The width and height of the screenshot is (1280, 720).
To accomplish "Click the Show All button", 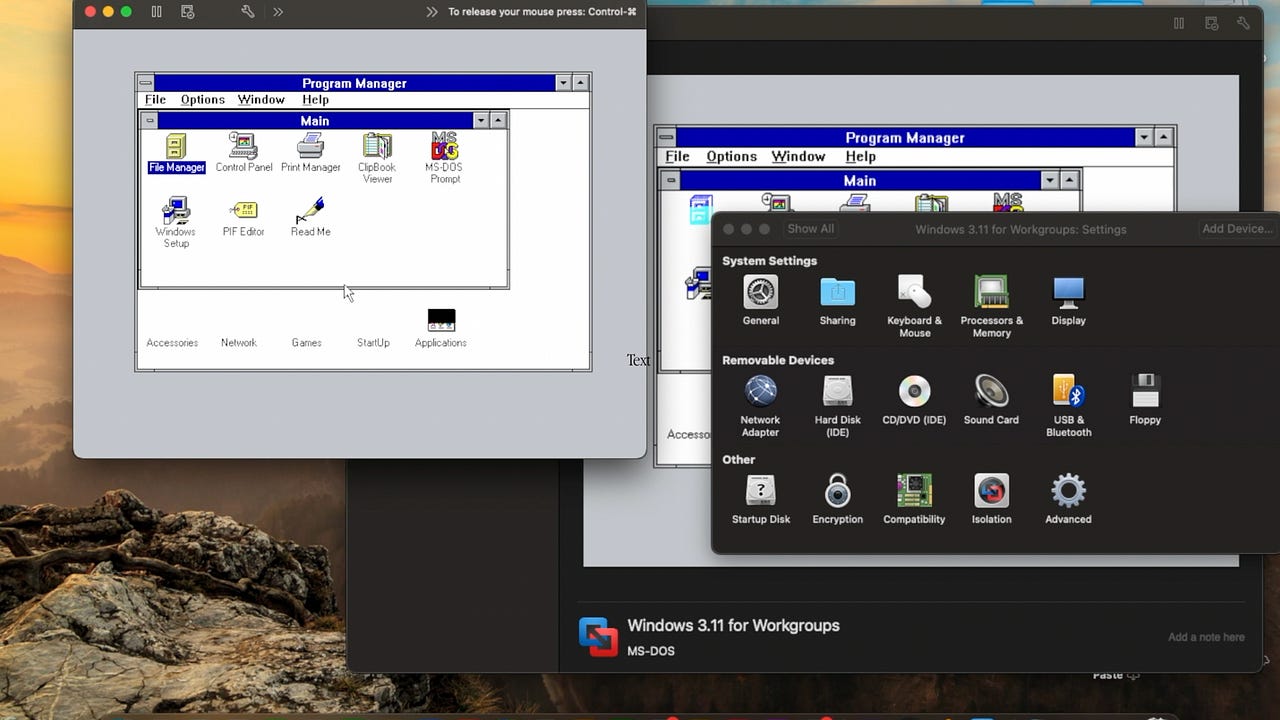I will click(x=810, y=229).
